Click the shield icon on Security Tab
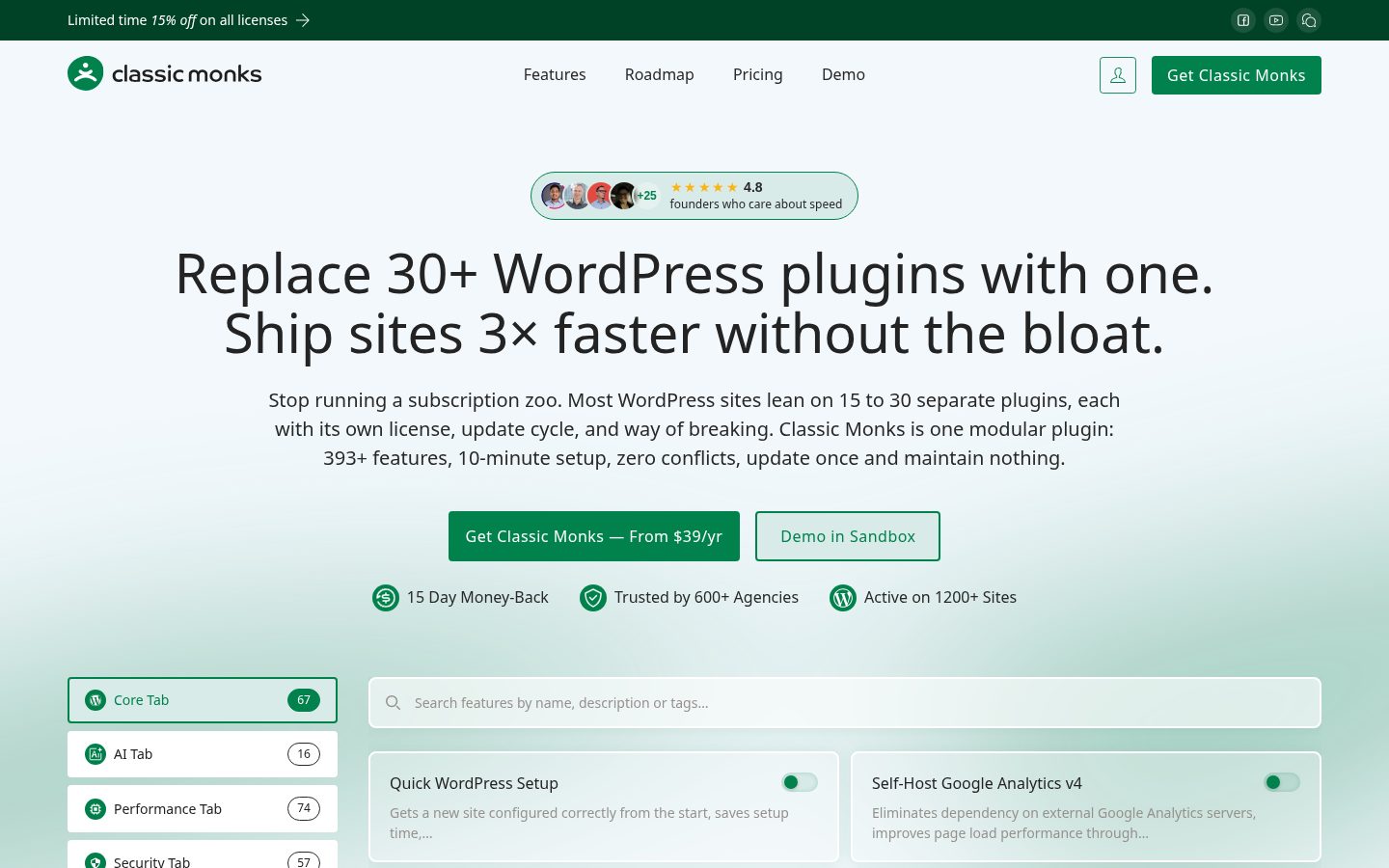Screen dimensions: 1389x868 pyautogui.click(x=95, y=861)
